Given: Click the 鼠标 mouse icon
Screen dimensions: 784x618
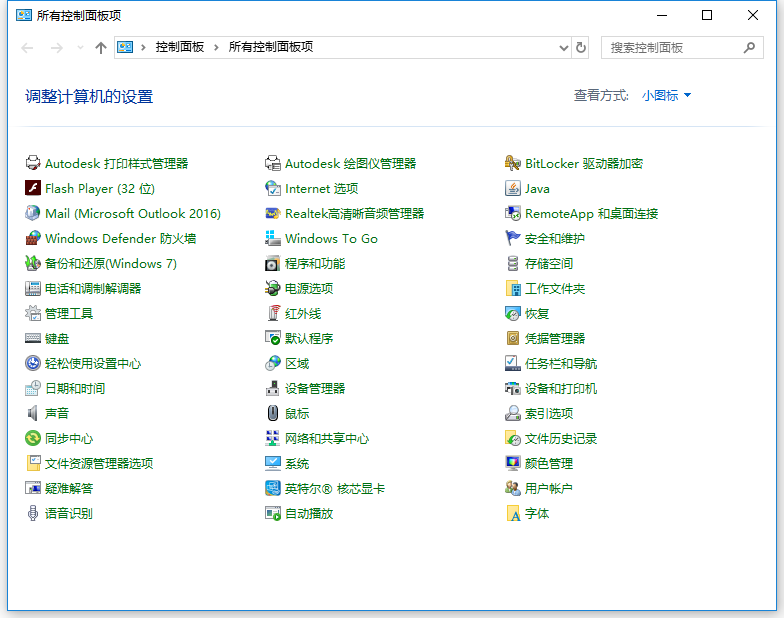Looking at the screenshot, I should coord(273,413).
